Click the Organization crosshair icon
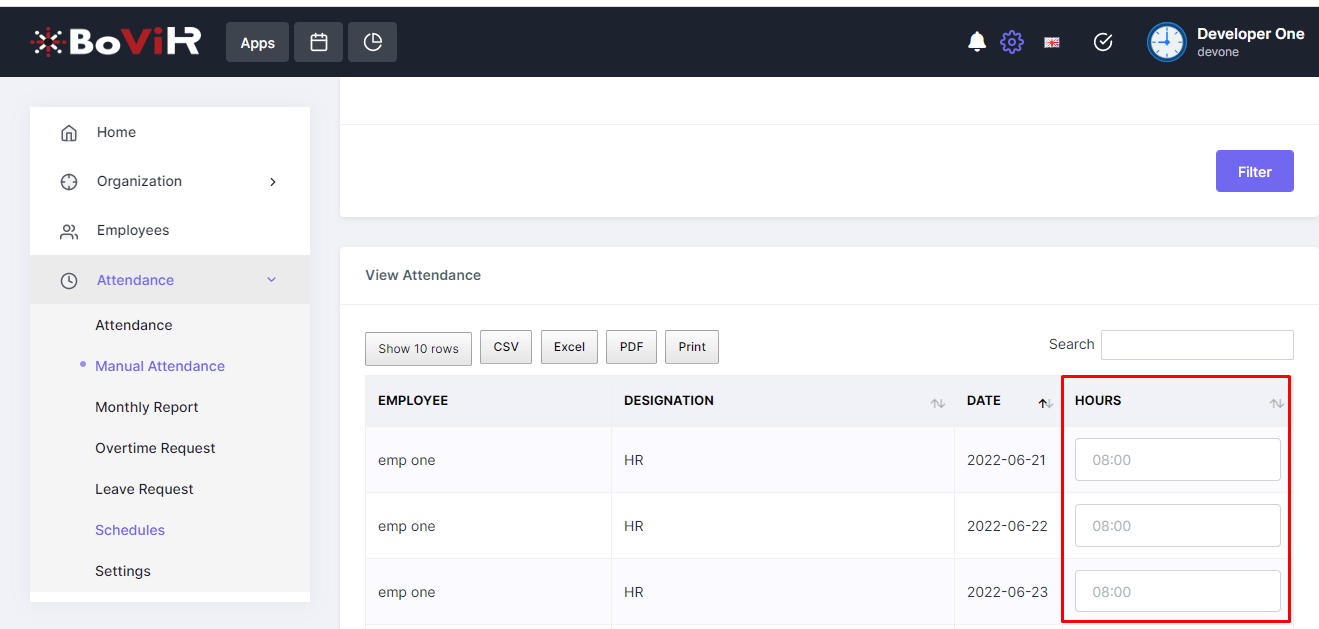1319x629 pixels. pyautogui.click(x=69, y=182)
